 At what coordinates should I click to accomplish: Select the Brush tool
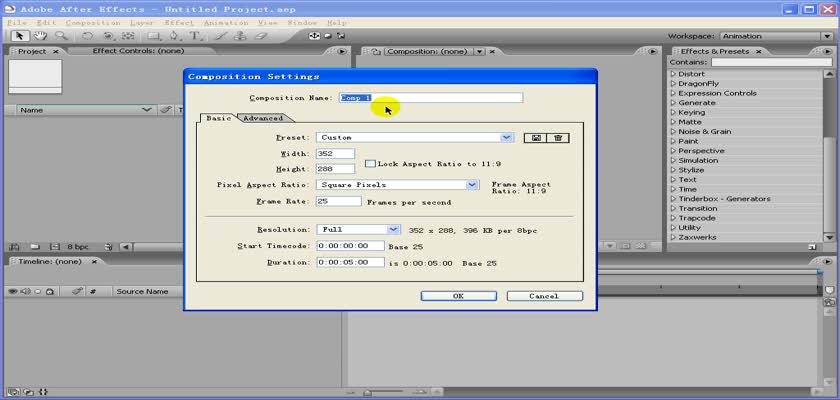click(x=220, y=36)
